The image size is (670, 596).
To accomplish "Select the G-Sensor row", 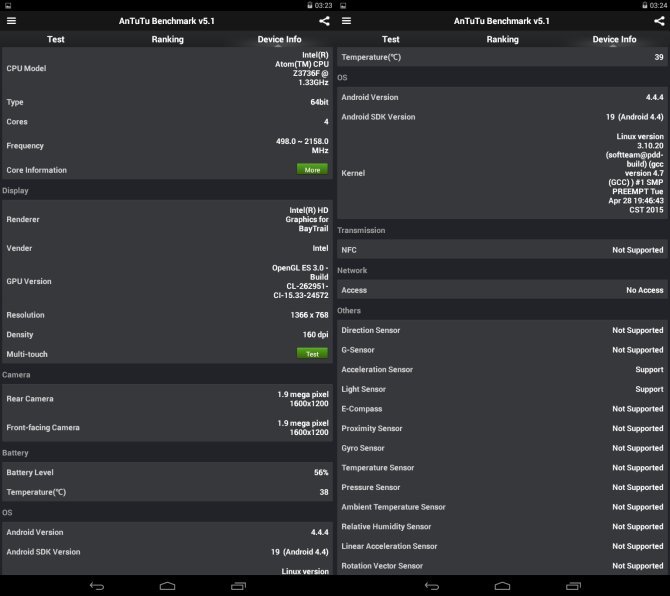I will coord(502,350).
